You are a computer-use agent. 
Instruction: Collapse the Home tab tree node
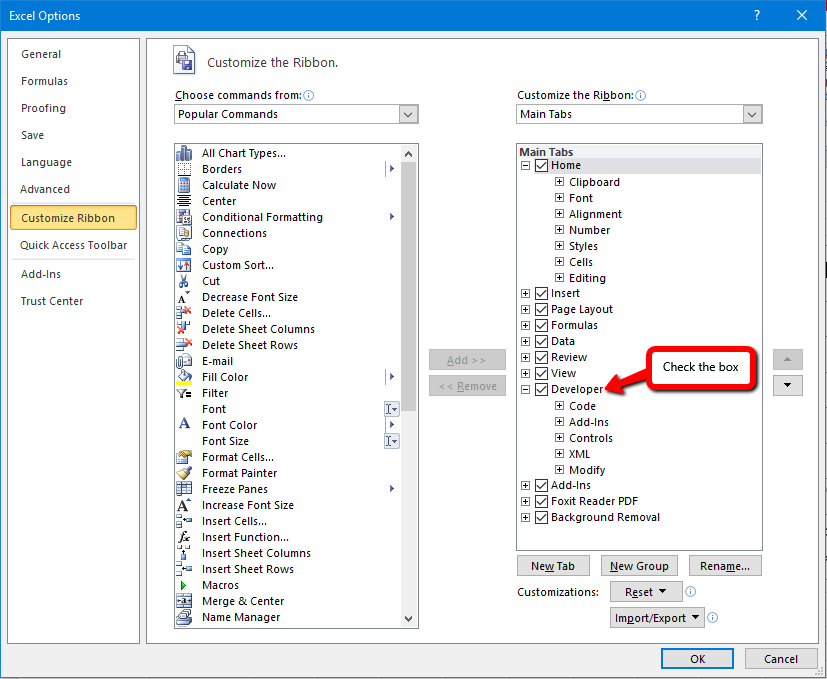tap(525, 166)
